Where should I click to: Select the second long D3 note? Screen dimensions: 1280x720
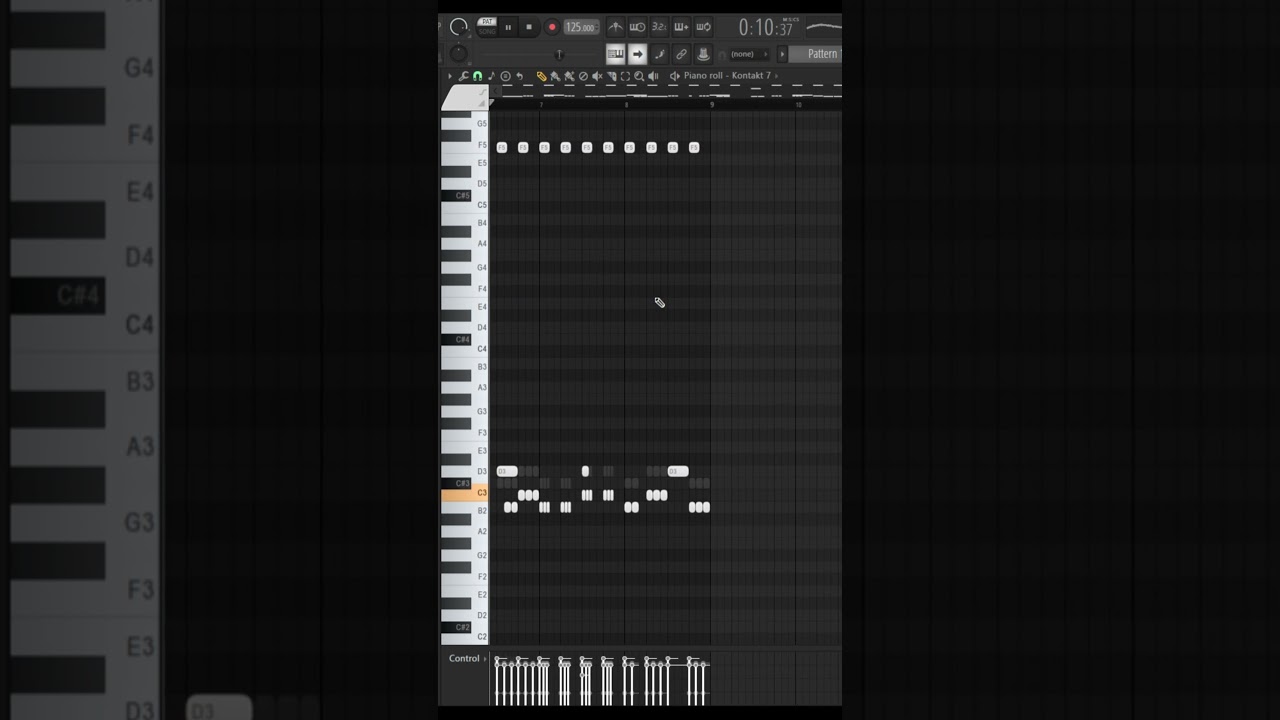677,471
